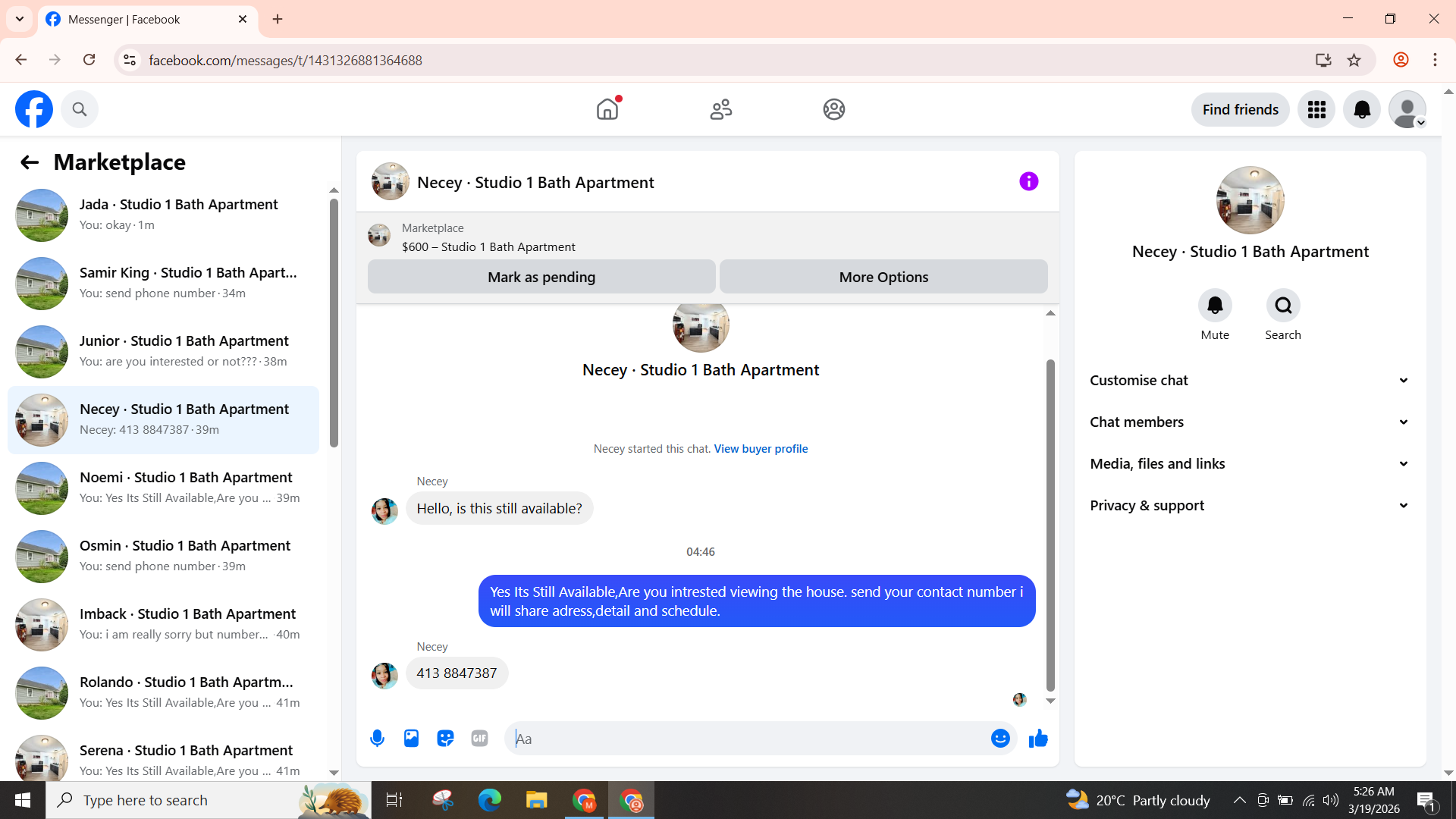This screenshot has width=1456, height=819.
Task: Open the emoji picker in message box
Action: 1000,738
